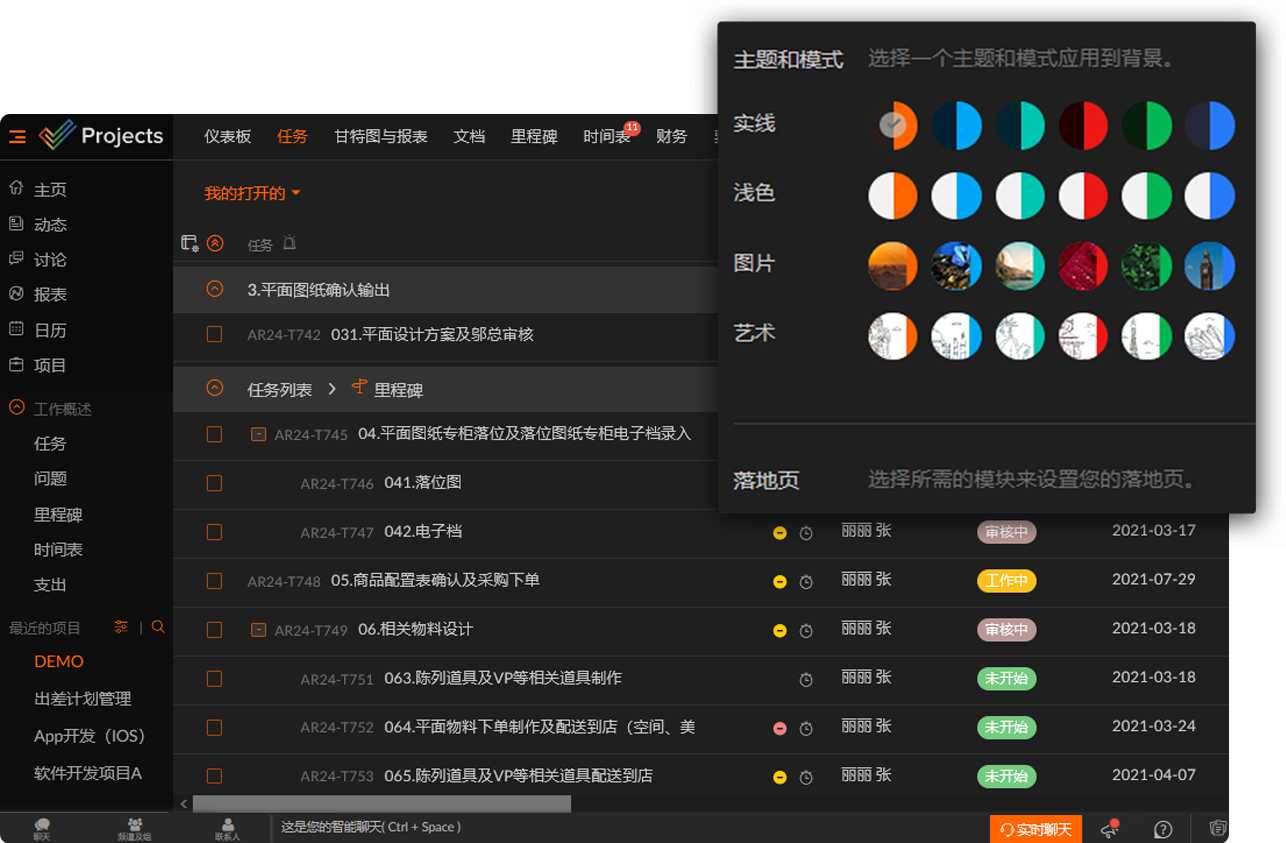Screen dimensions: 1286x843
Task: Select the red theme swatch in 浅色 row
Action: click(x=1083, y=196)
